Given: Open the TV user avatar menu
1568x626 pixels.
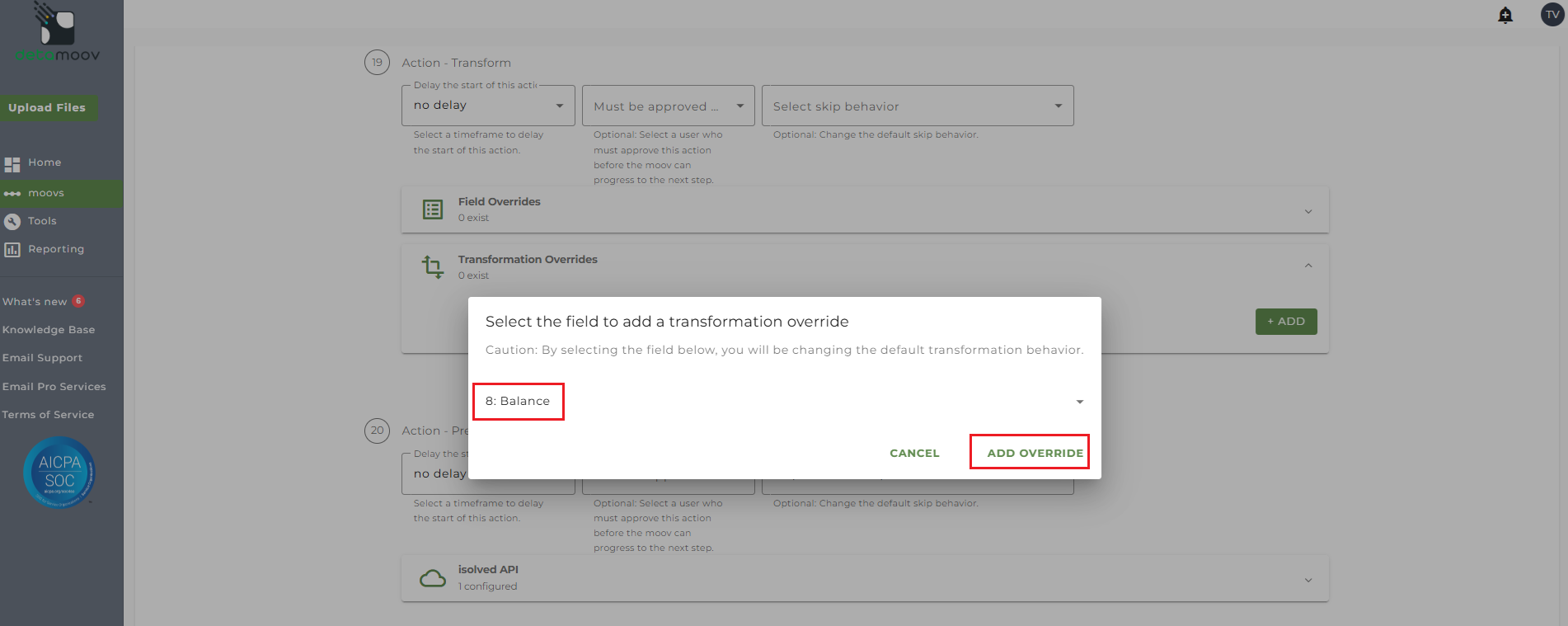Looking at the screenshot, I should 1552,14.
